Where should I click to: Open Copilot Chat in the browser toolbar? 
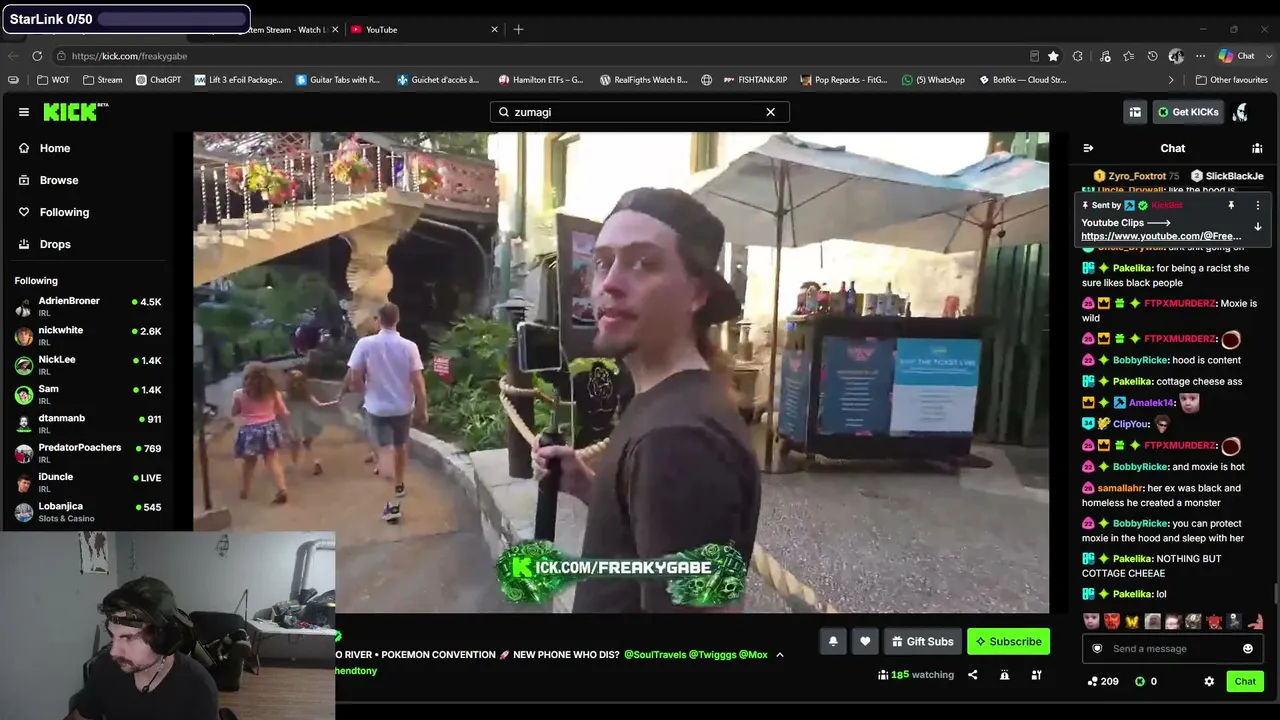pos(1236,56)
